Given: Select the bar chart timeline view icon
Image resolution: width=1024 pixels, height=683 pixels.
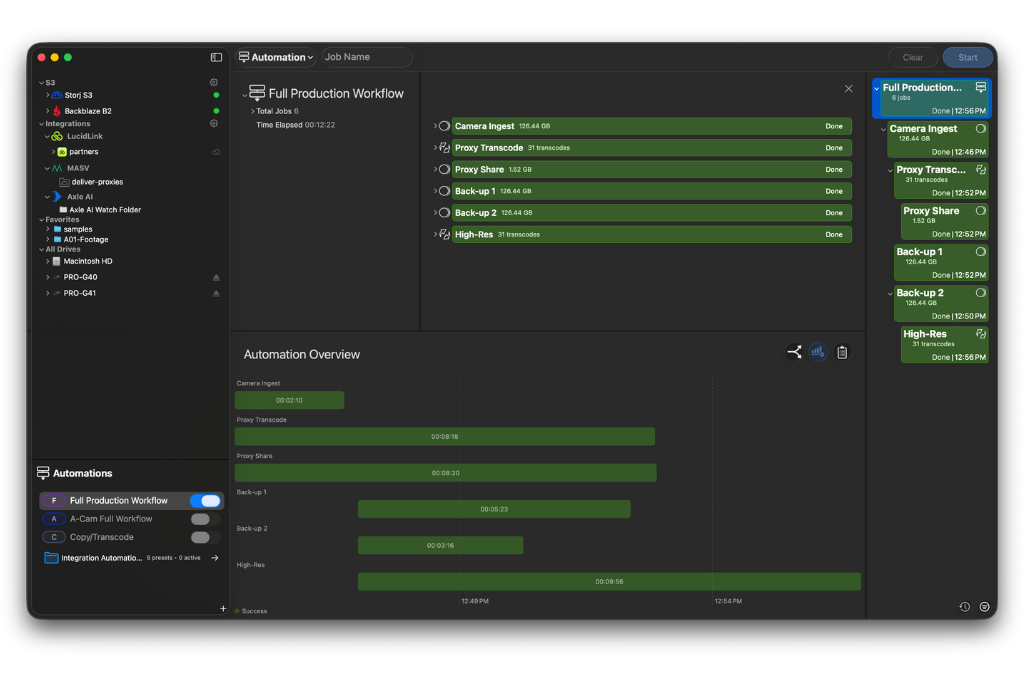Looking at the screenshot, I should tap(818, 352).
